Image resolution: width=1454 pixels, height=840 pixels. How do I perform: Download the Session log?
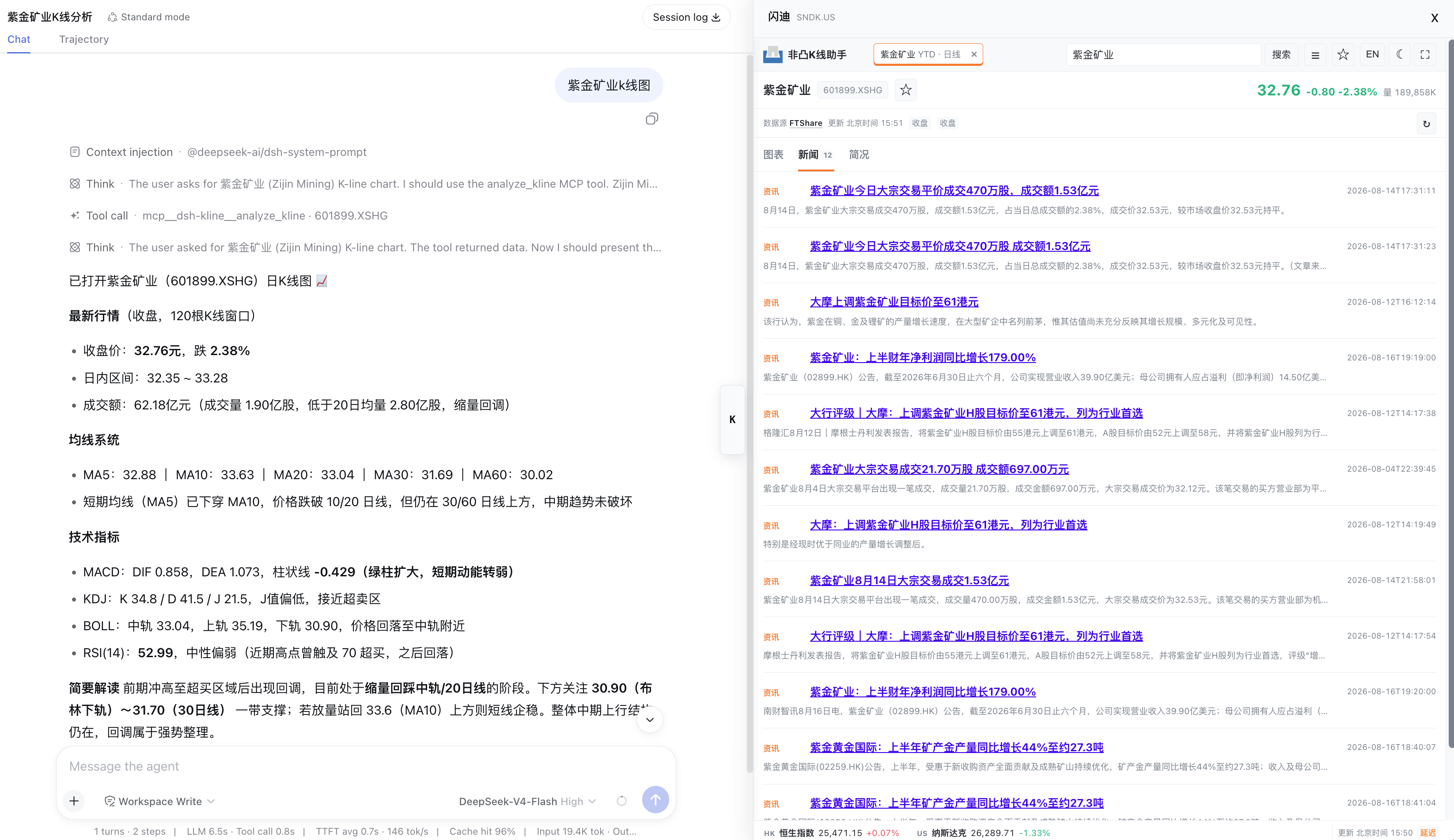click(686, 17)
